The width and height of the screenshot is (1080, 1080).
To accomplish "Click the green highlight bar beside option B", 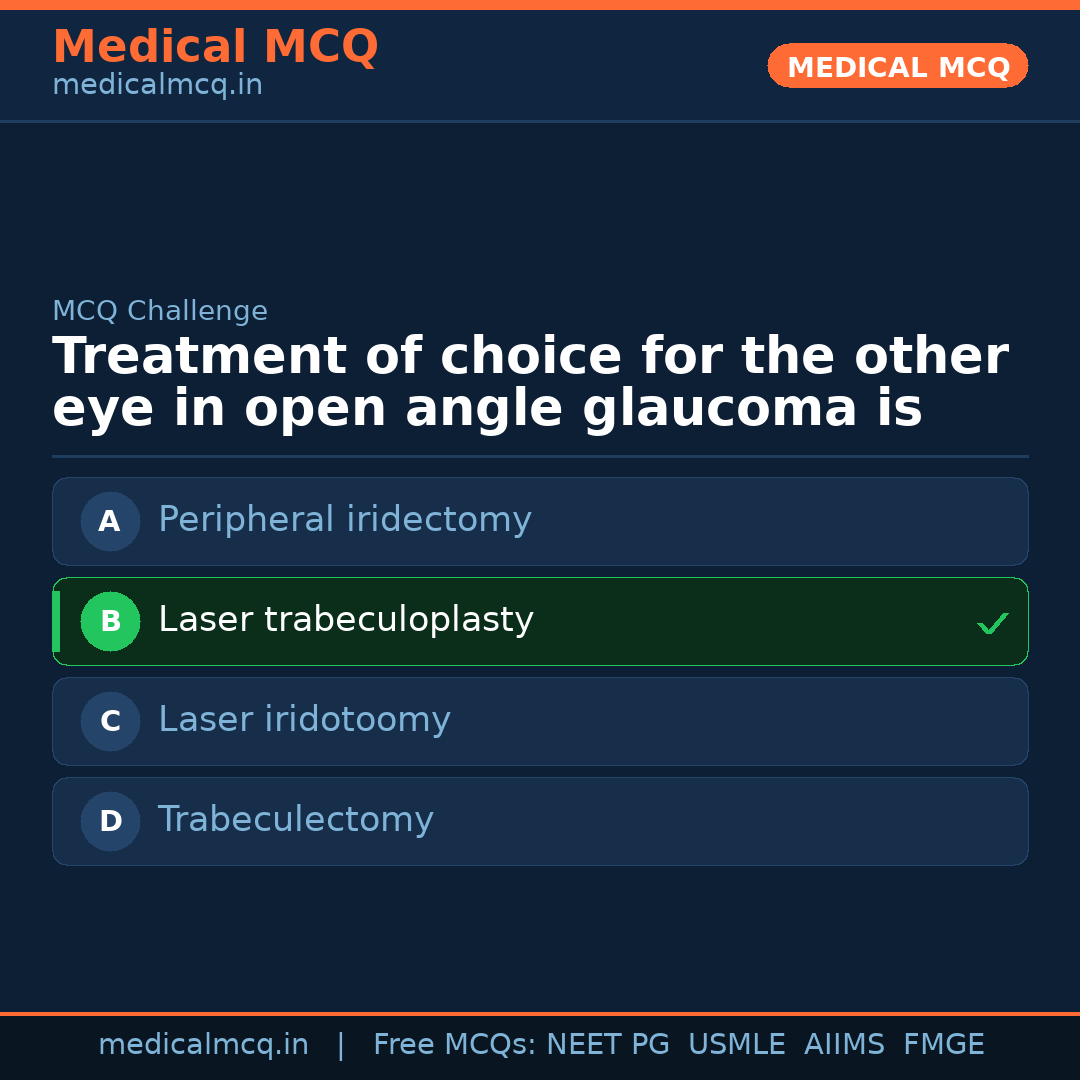I will click(56, 621).
